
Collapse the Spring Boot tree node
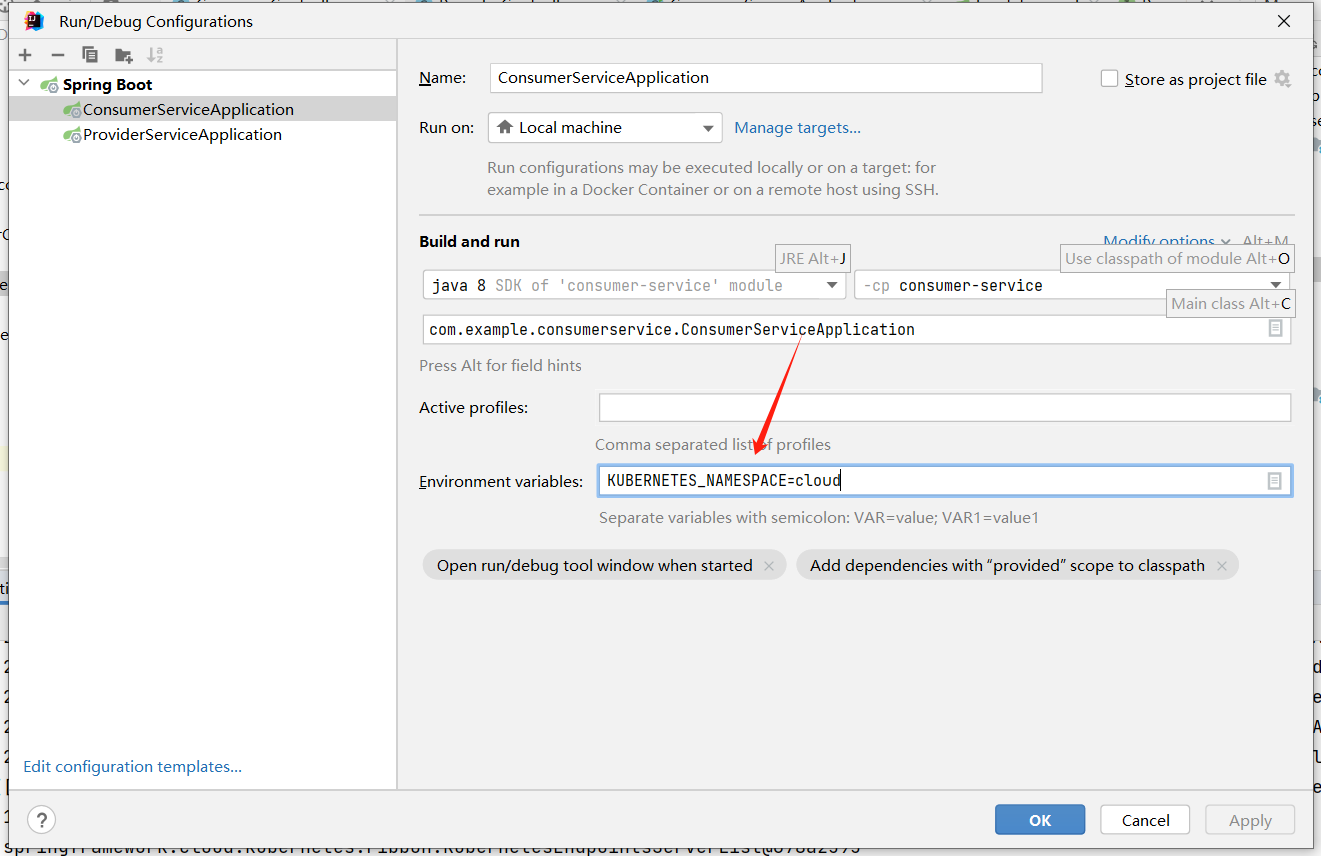click(25, 84)
